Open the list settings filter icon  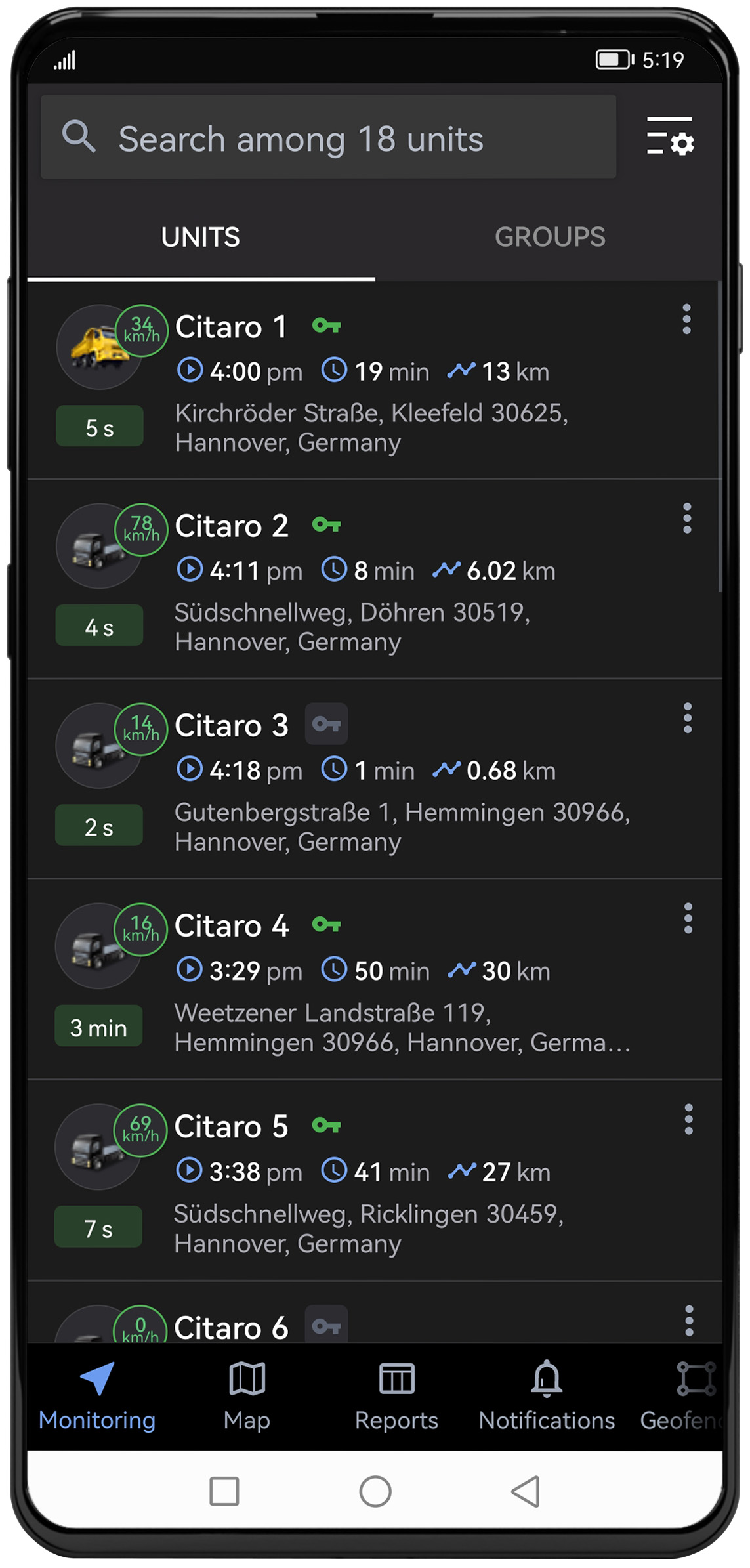[670, 137]
